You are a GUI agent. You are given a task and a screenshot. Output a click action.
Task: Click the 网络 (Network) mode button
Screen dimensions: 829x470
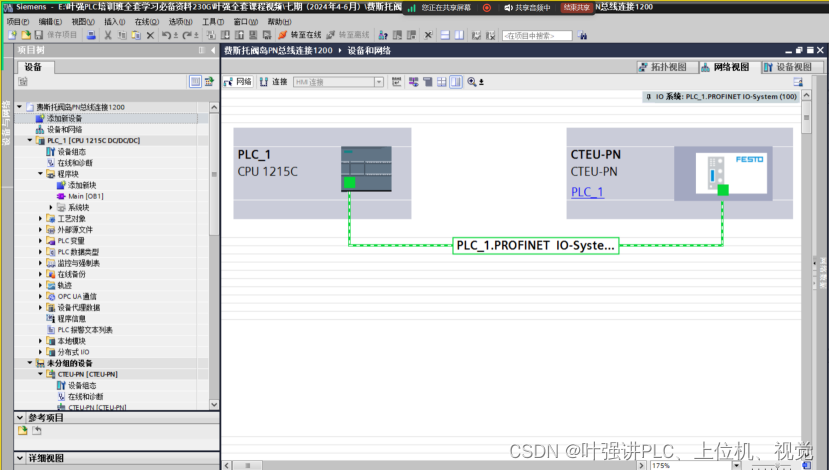(x=238, y=82)
